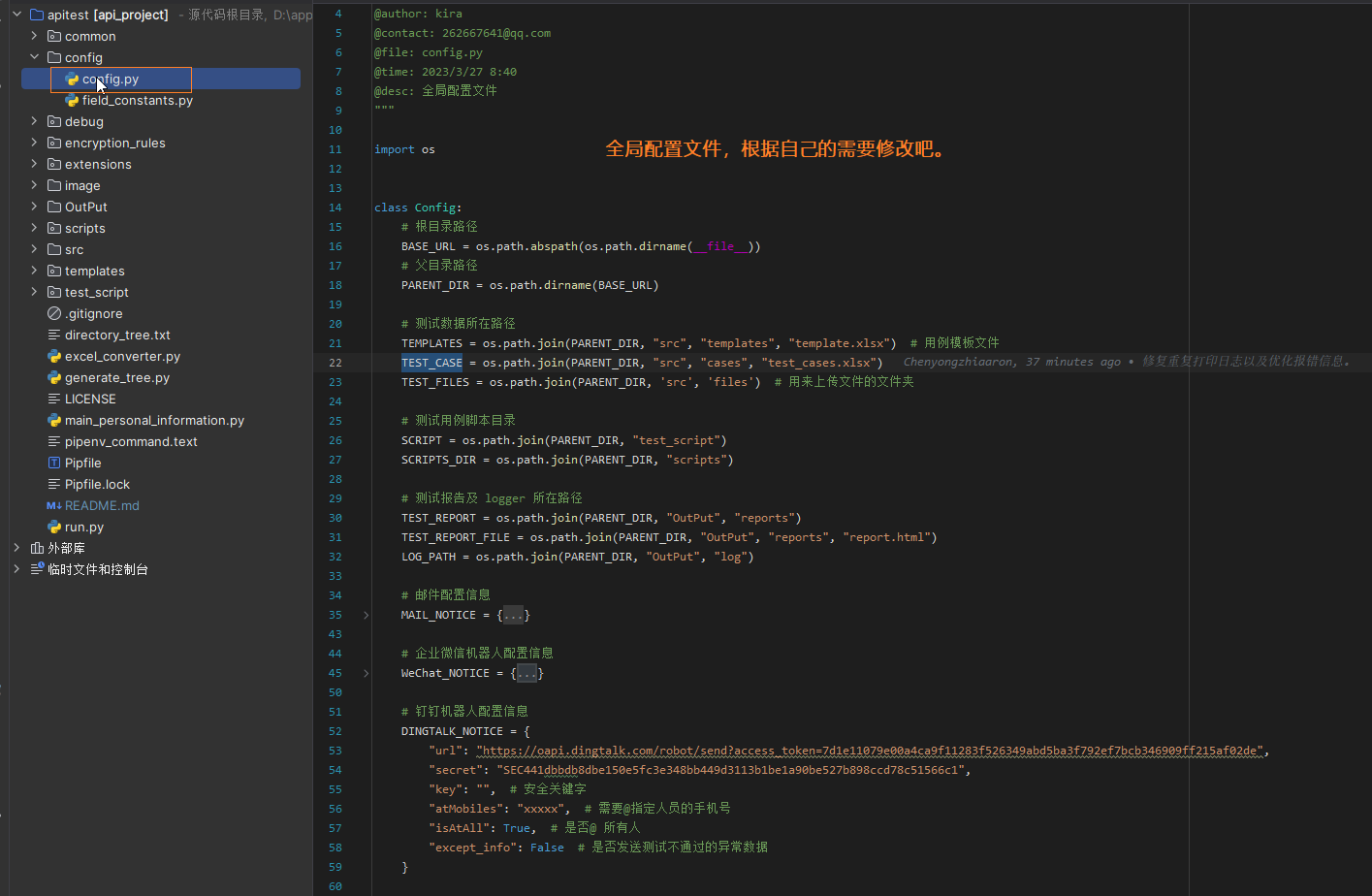Open field_constants.py from the tree
Viewport: 1372px width, 896px height.
coord(138,100)
